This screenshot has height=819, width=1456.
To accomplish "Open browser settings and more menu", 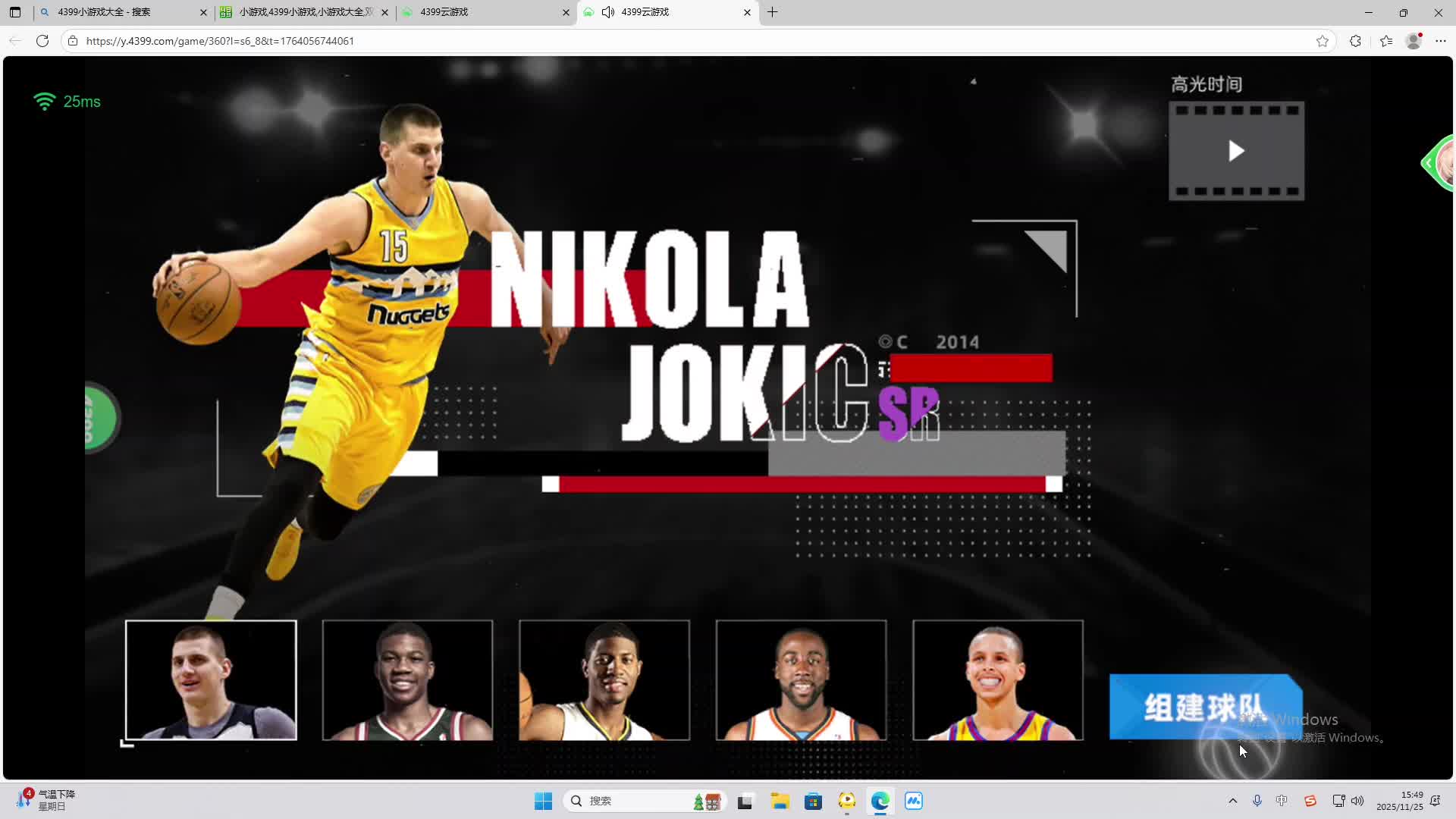I will pyautogui.click(x=1441, y=41).
